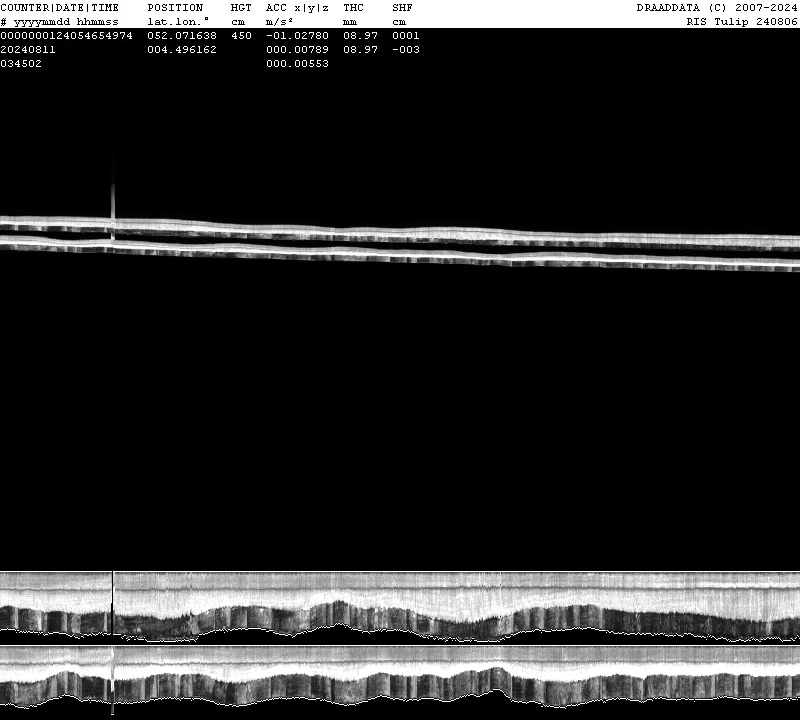Click the ACC x|y|z column header
This screenshot has height=720, width=800.
(297, 7)
